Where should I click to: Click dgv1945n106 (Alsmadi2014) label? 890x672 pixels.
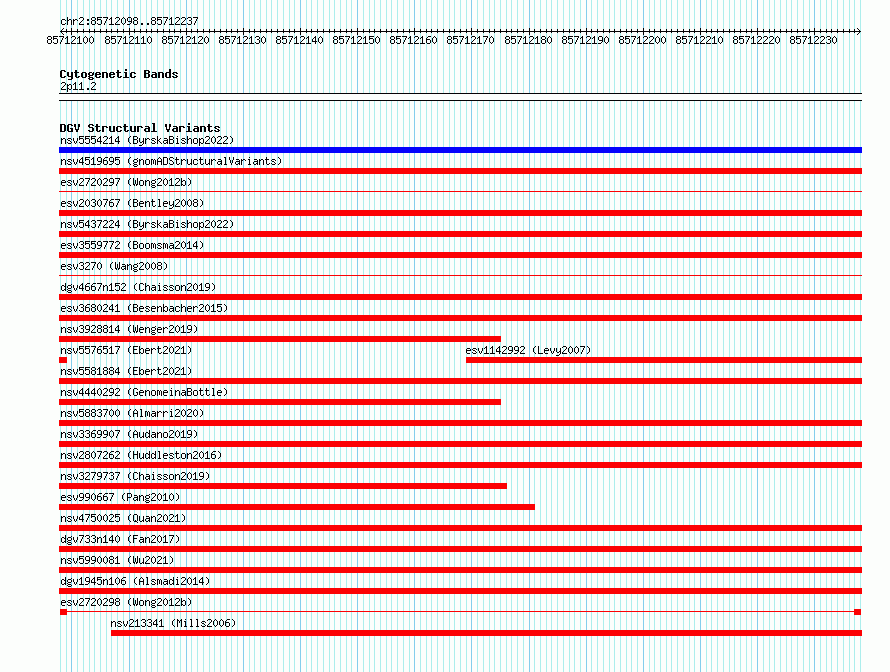[135, 581]
